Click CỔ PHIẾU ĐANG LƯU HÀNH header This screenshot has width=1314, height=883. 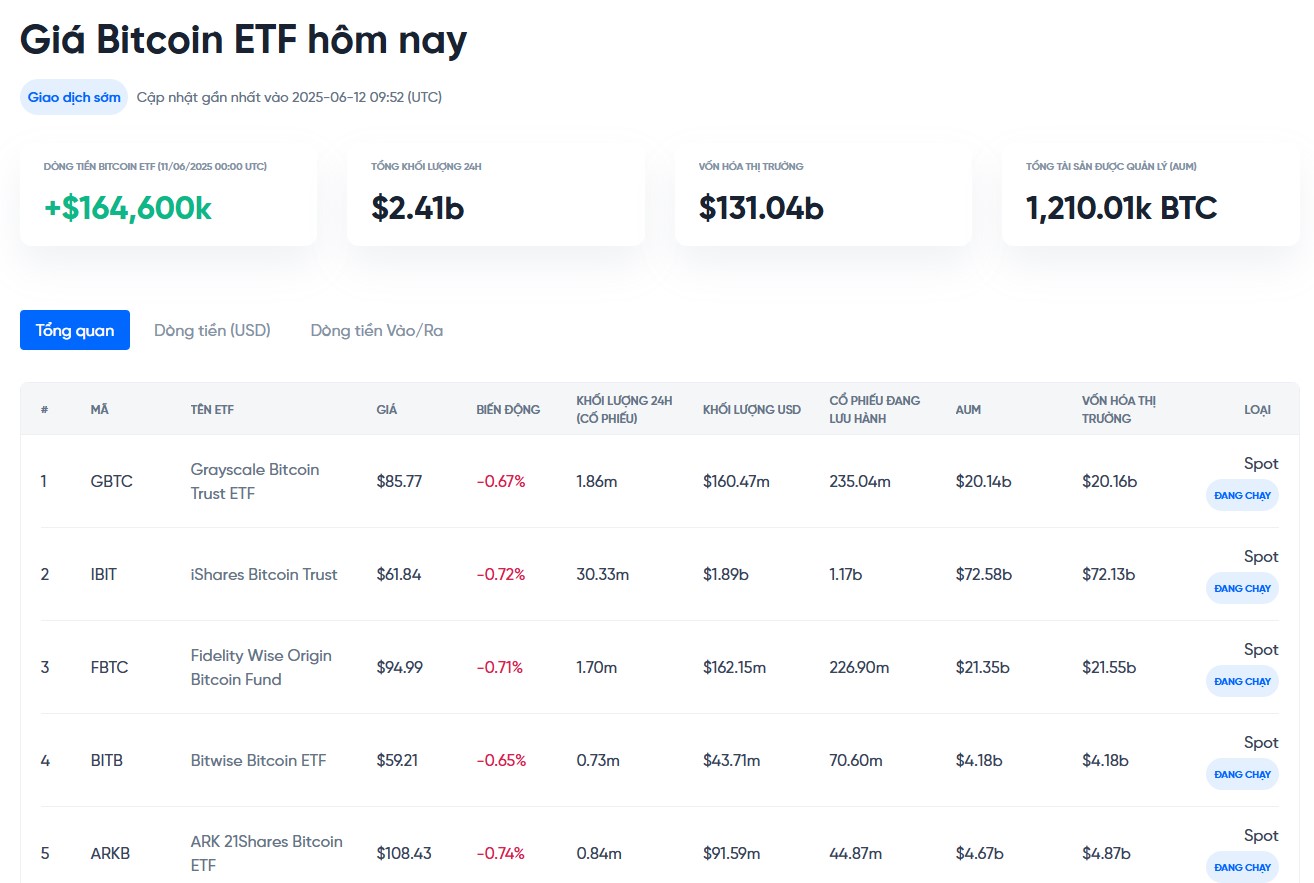874,409
